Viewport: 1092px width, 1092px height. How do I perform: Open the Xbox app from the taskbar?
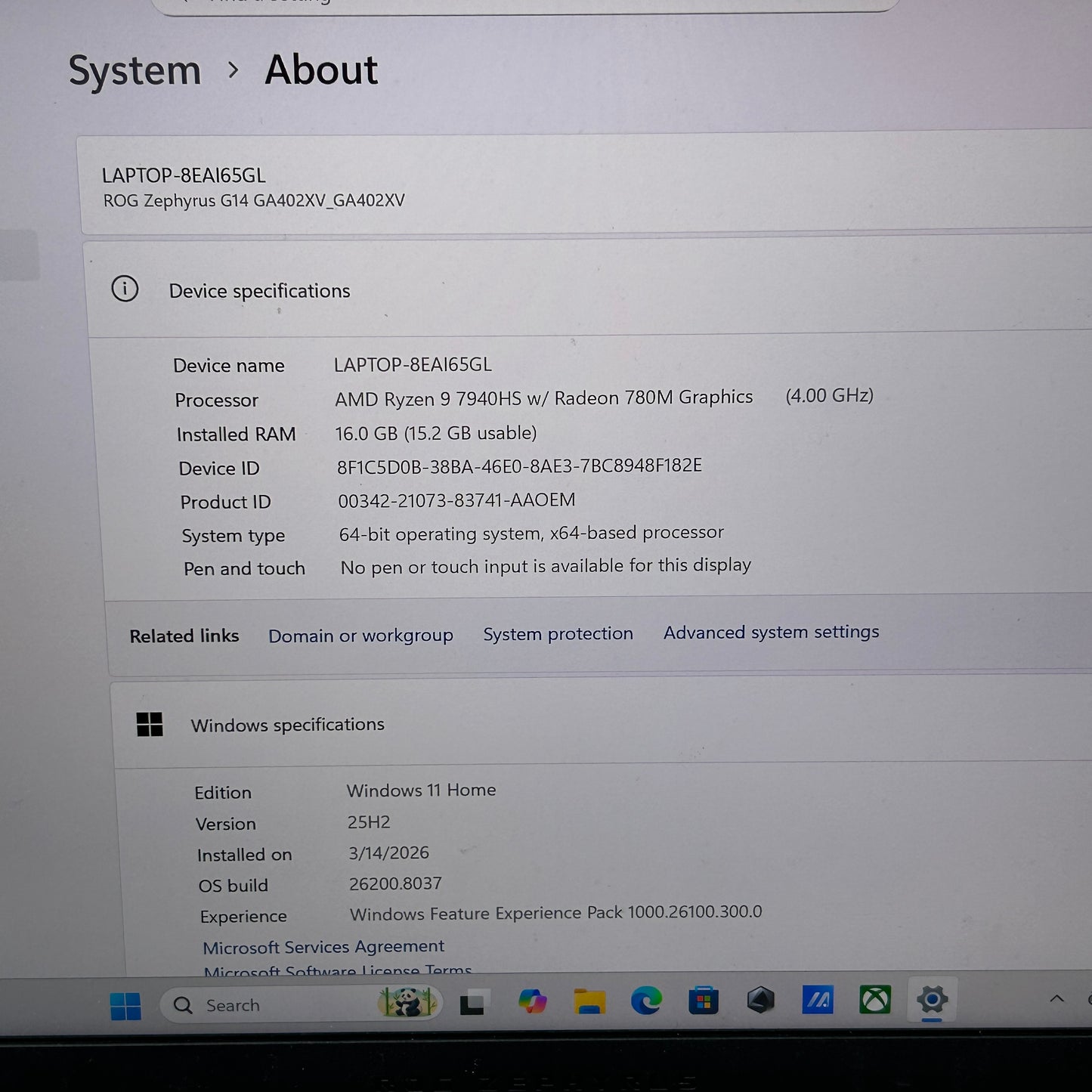875,1002
